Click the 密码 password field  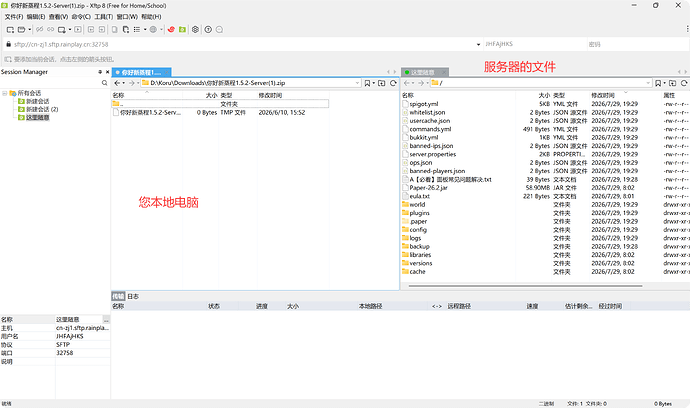637,44
